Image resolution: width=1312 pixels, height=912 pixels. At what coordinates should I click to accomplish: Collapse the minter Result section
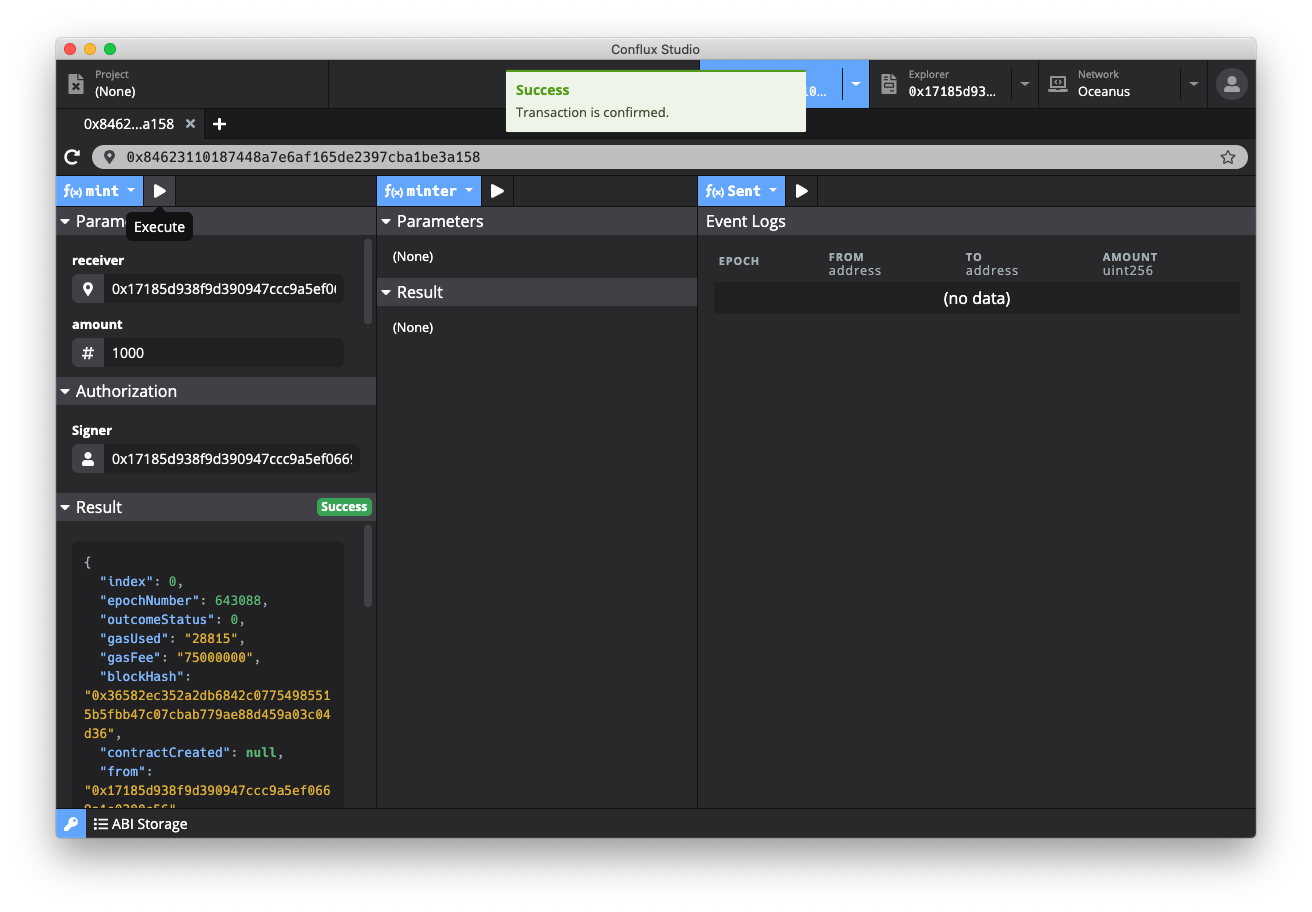point(537,292)
